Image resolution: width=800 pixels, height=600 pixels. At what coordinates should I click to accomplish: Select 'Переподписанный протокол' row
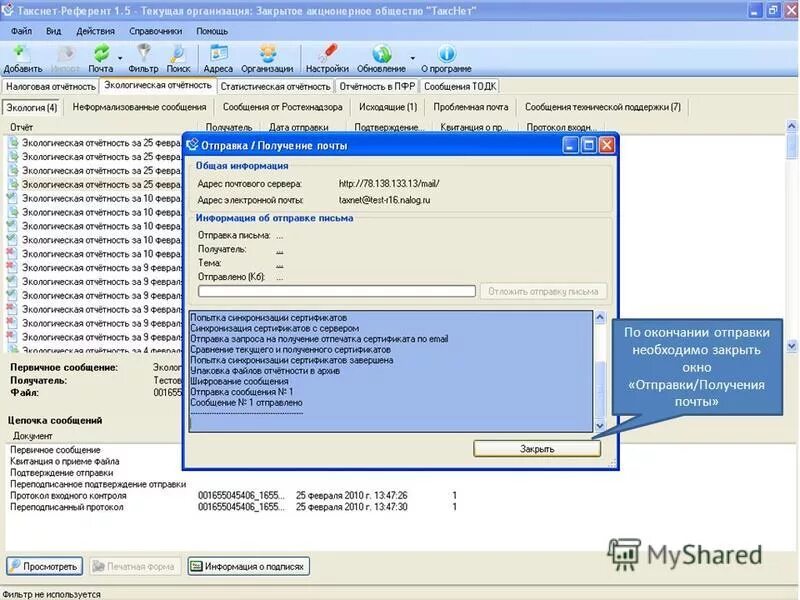(234, 507)
